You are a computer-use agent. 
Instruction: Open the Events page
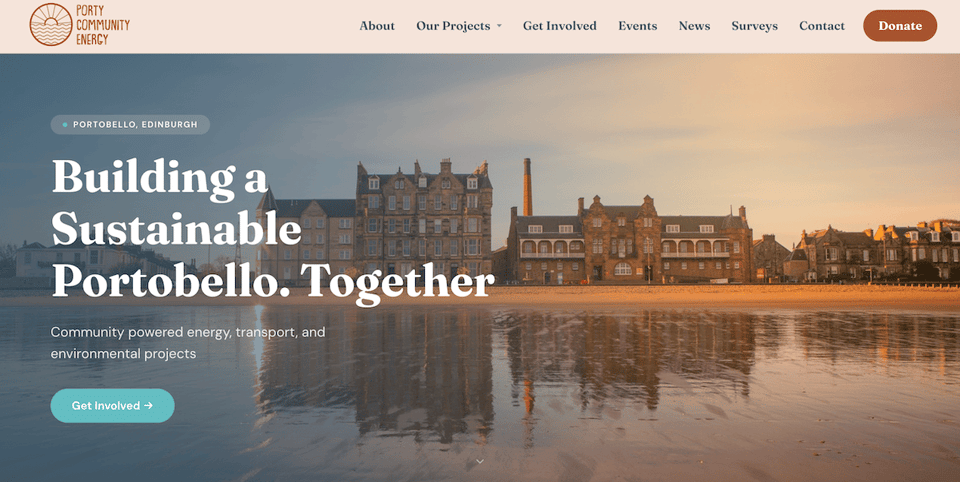click(x=637, y=26)
